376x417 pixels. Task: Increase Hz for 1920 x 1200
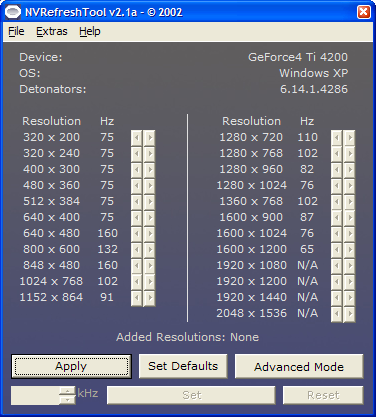[350, 282]
